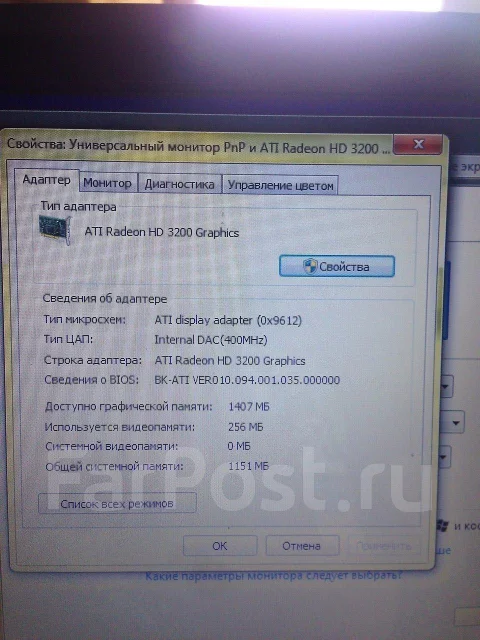
Task: Confirm with the OK button
Action: 220,546
